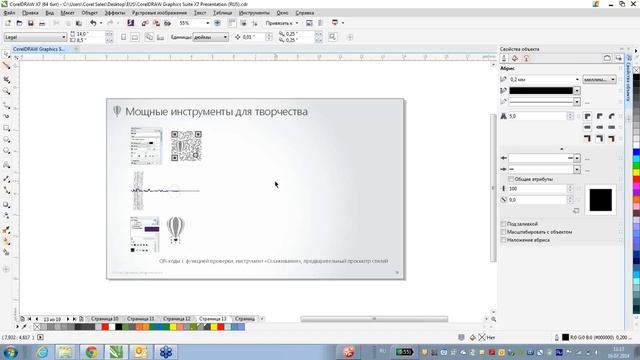Choose the beveled corner outline style
The height and width of the screenshot is (360, 640).
pos(611,116)
